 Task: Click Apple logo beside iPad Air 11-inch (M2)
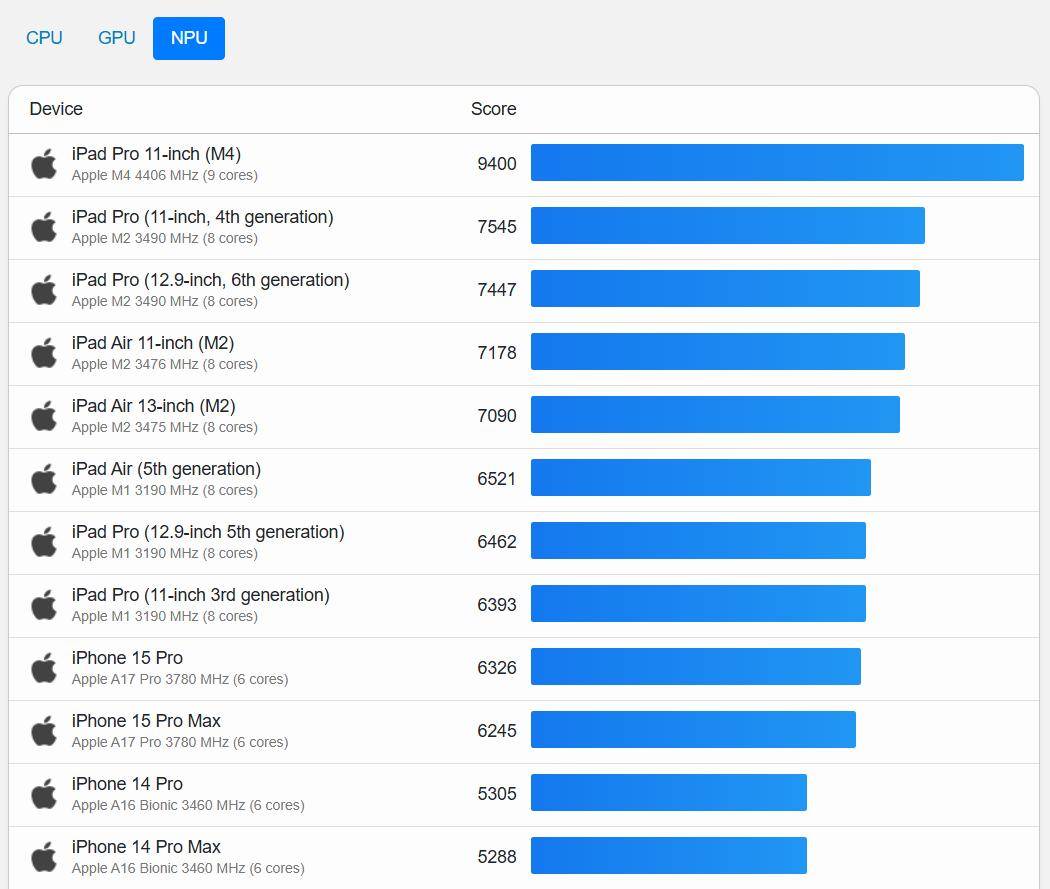[44, 353]
